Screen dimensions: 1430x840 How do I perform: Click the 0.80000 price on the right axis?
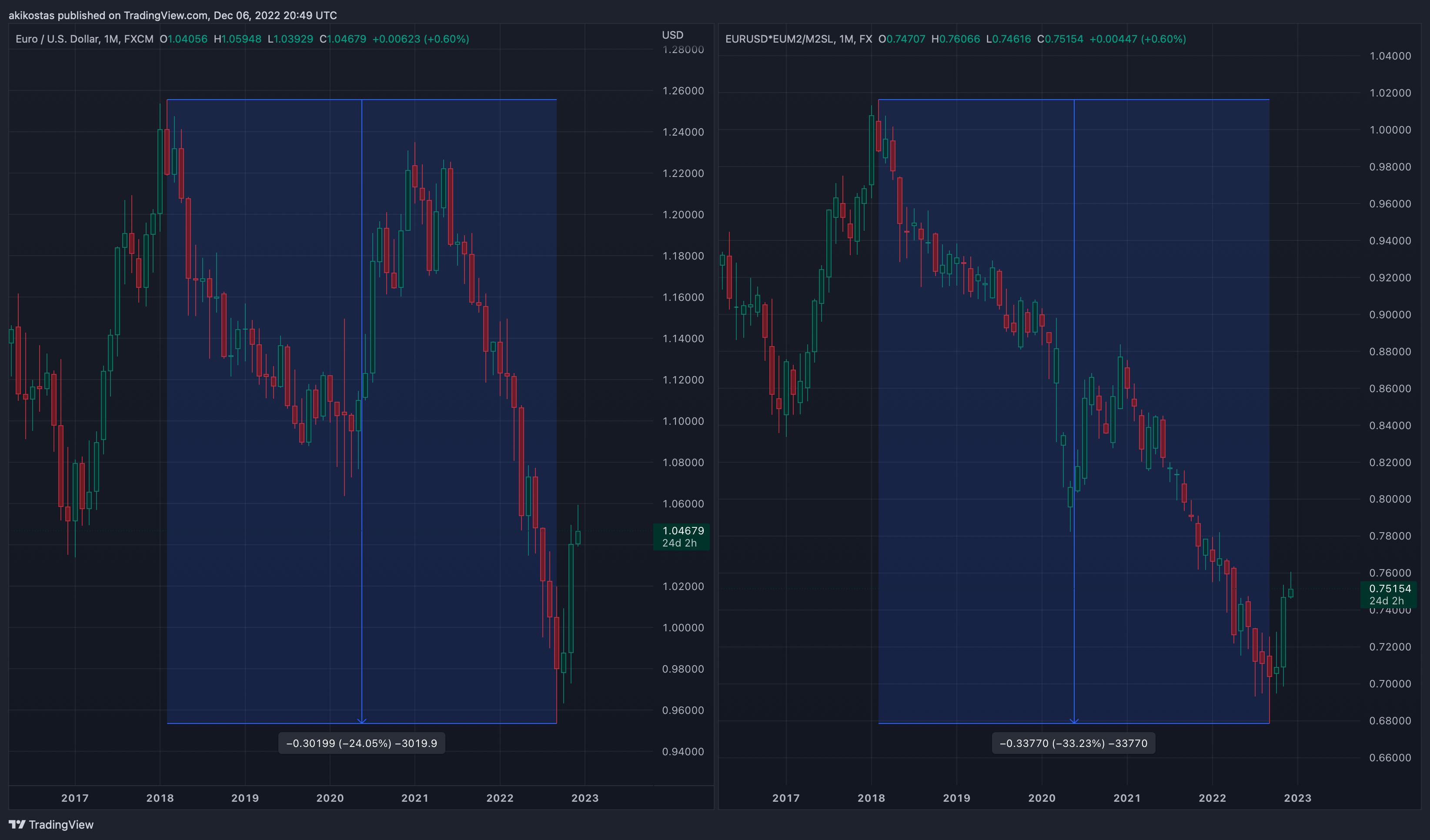coord(1390,499)
